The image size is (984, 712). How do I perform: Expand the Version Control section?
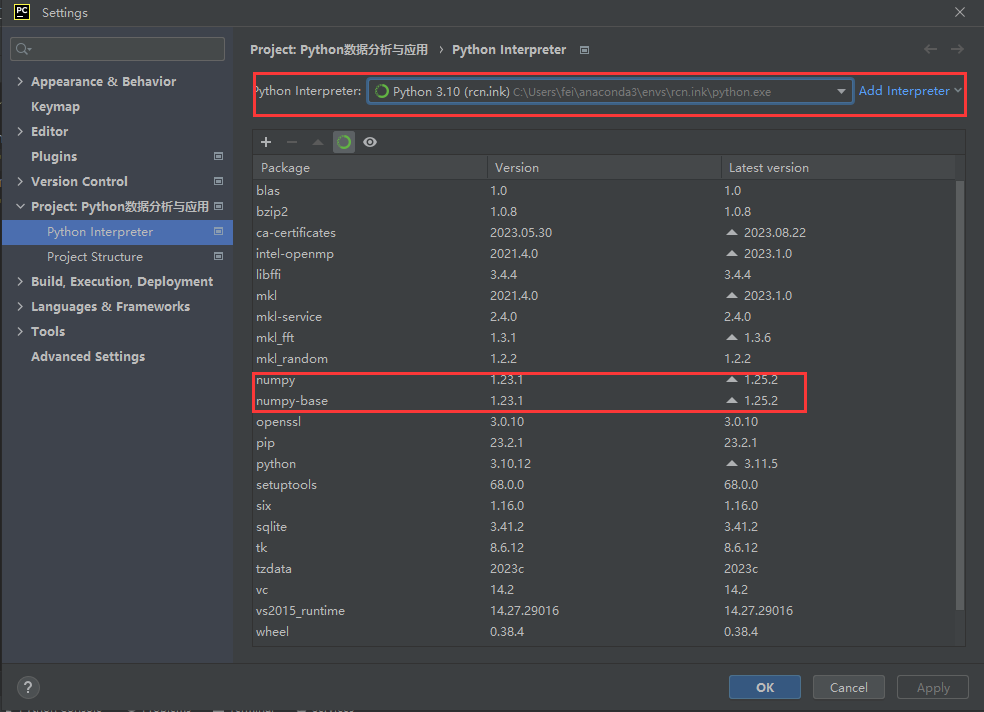tap(20, 181)
